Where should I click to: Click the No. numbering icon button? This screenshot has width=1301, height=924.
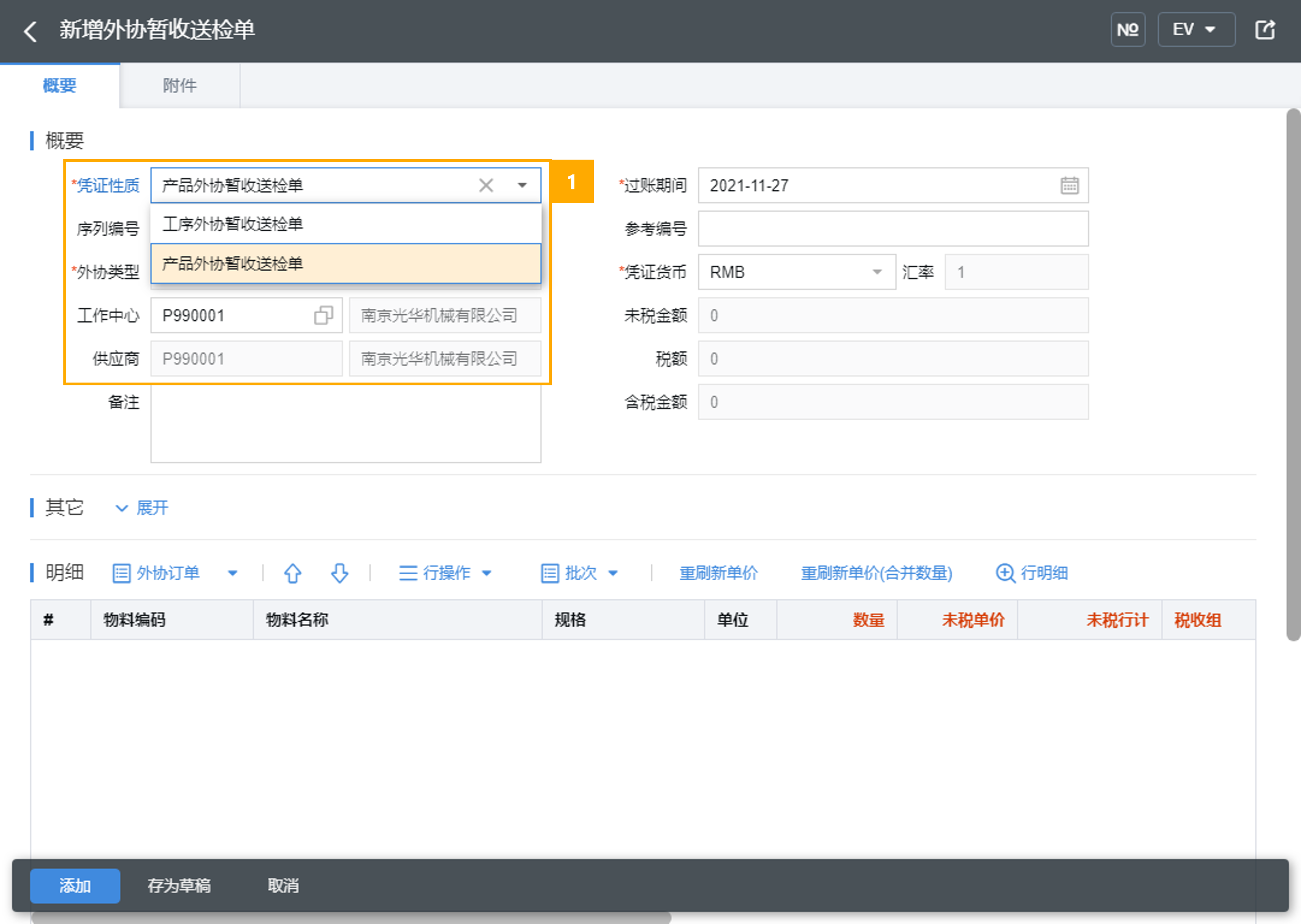tap(1127, 30)
